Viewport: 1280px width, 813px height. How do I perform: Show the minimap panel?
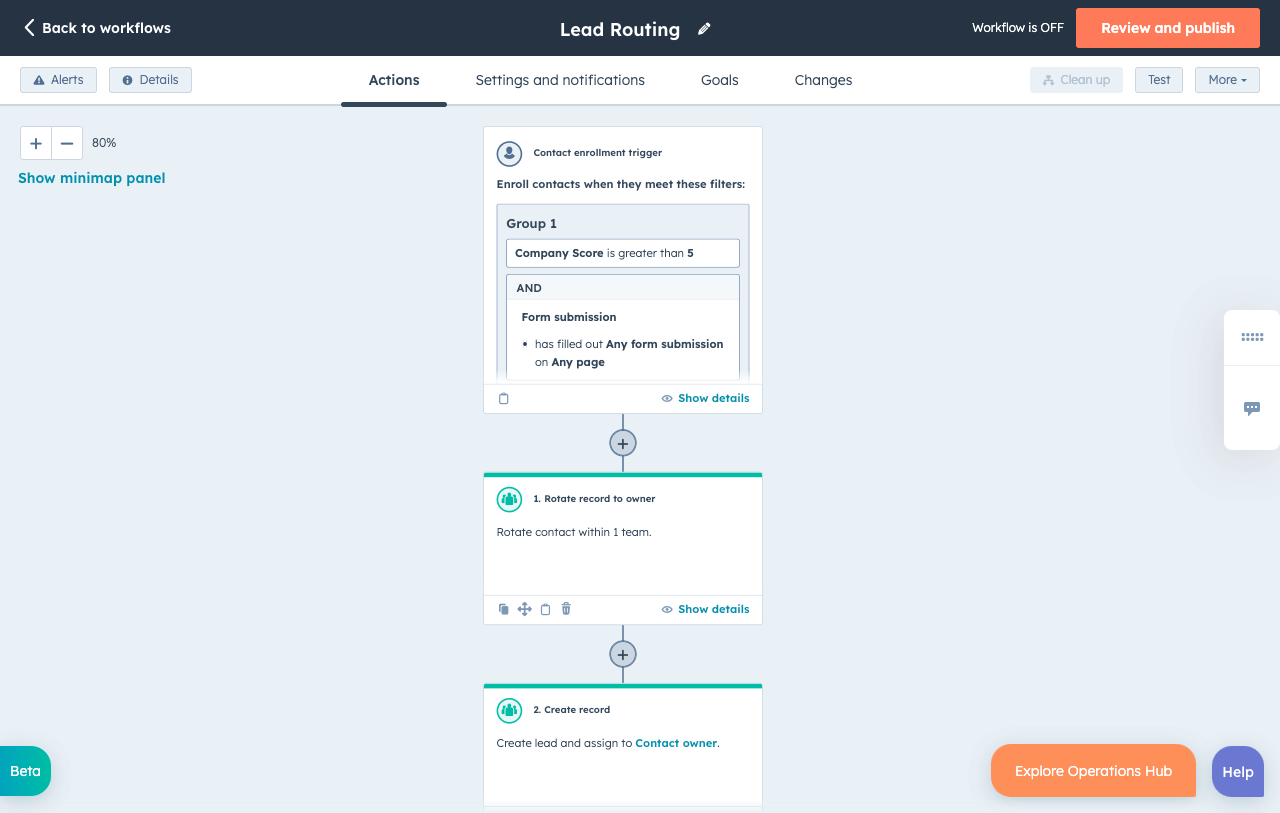(x=91, y=177)
